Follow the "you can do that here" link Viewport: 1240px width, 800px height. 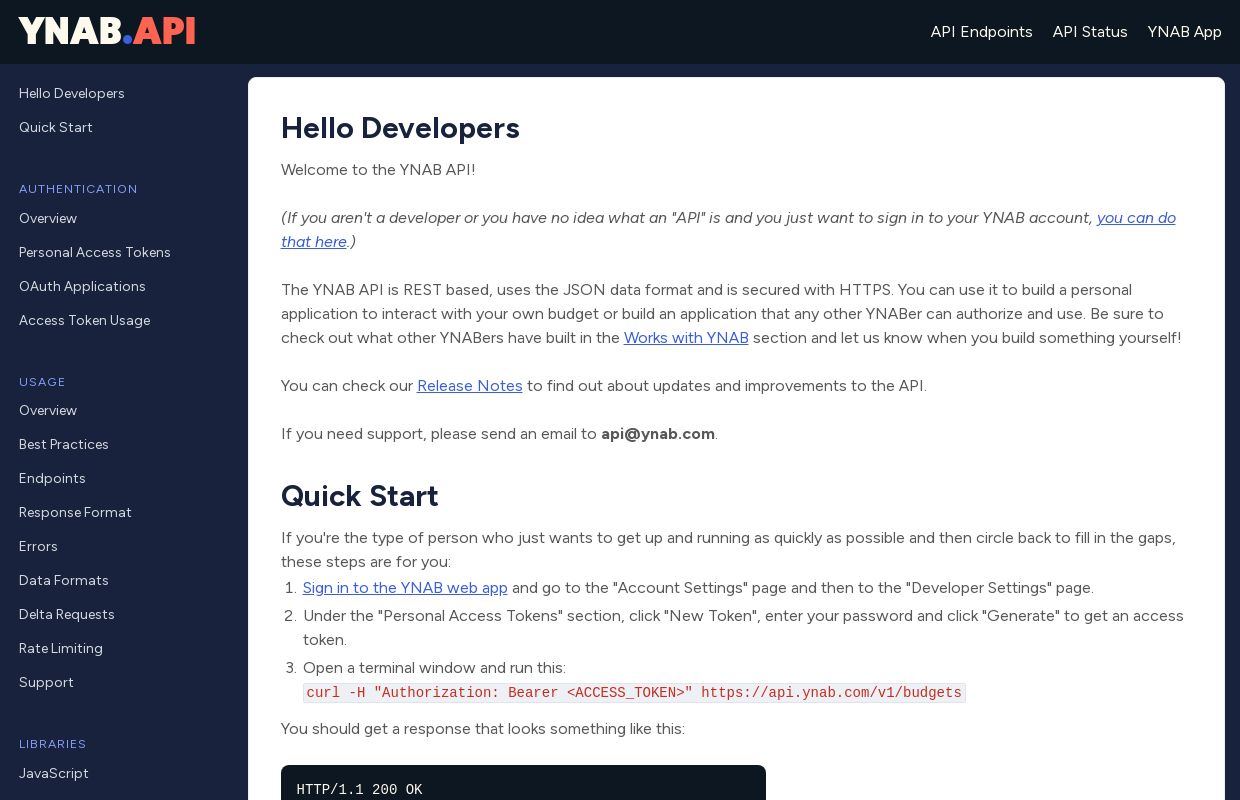tap(1136, 218)
